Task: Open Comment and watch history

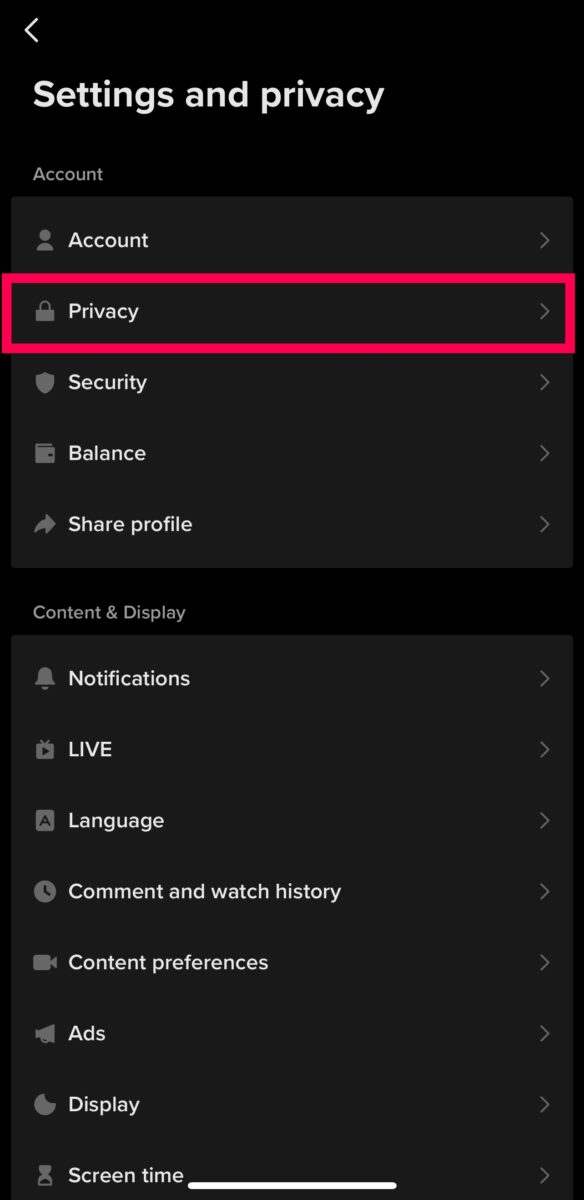Action: click(292, 891)
